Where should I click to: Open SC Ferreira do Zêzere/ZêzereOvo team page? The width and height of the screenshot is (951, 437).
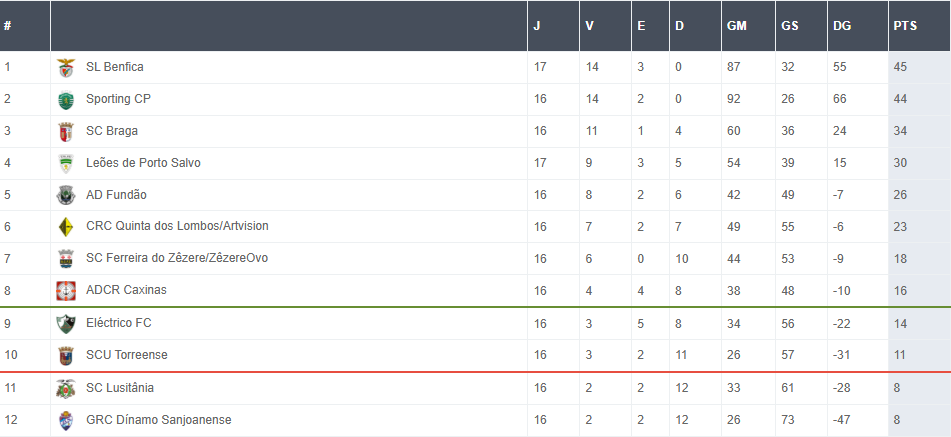click(177, 258)
